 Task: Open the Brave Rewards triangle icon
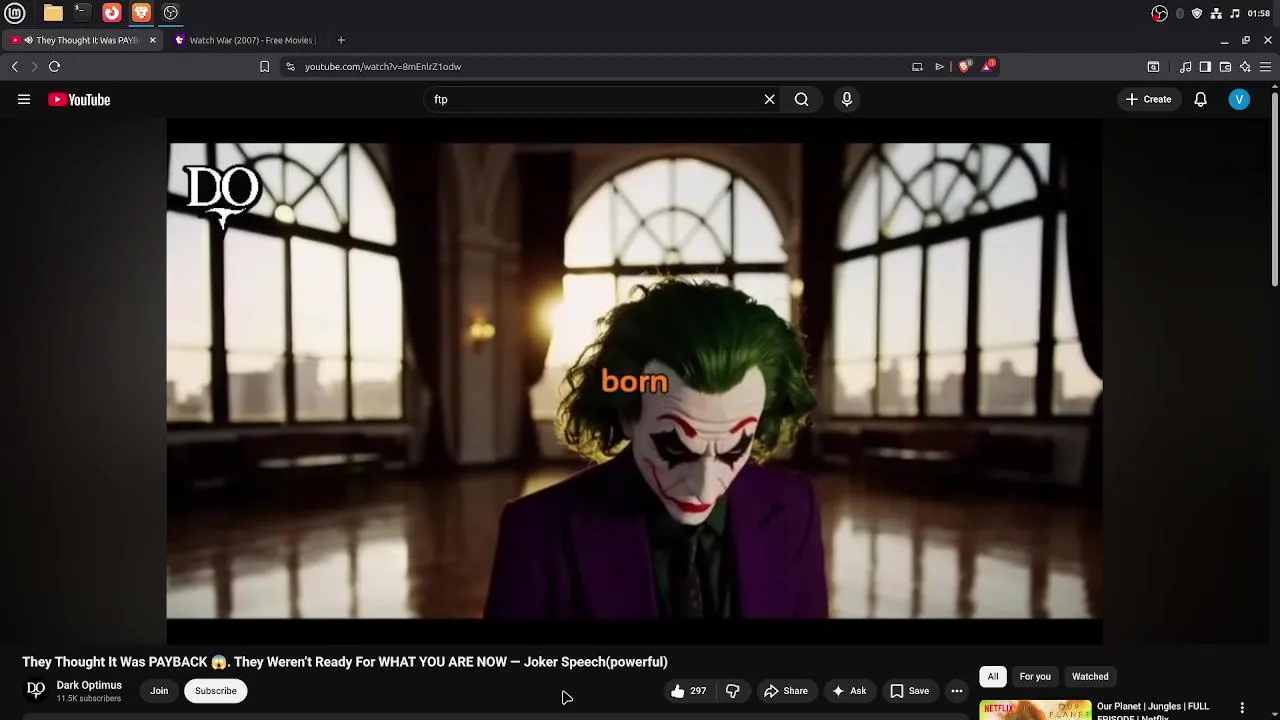pos(988,66)
